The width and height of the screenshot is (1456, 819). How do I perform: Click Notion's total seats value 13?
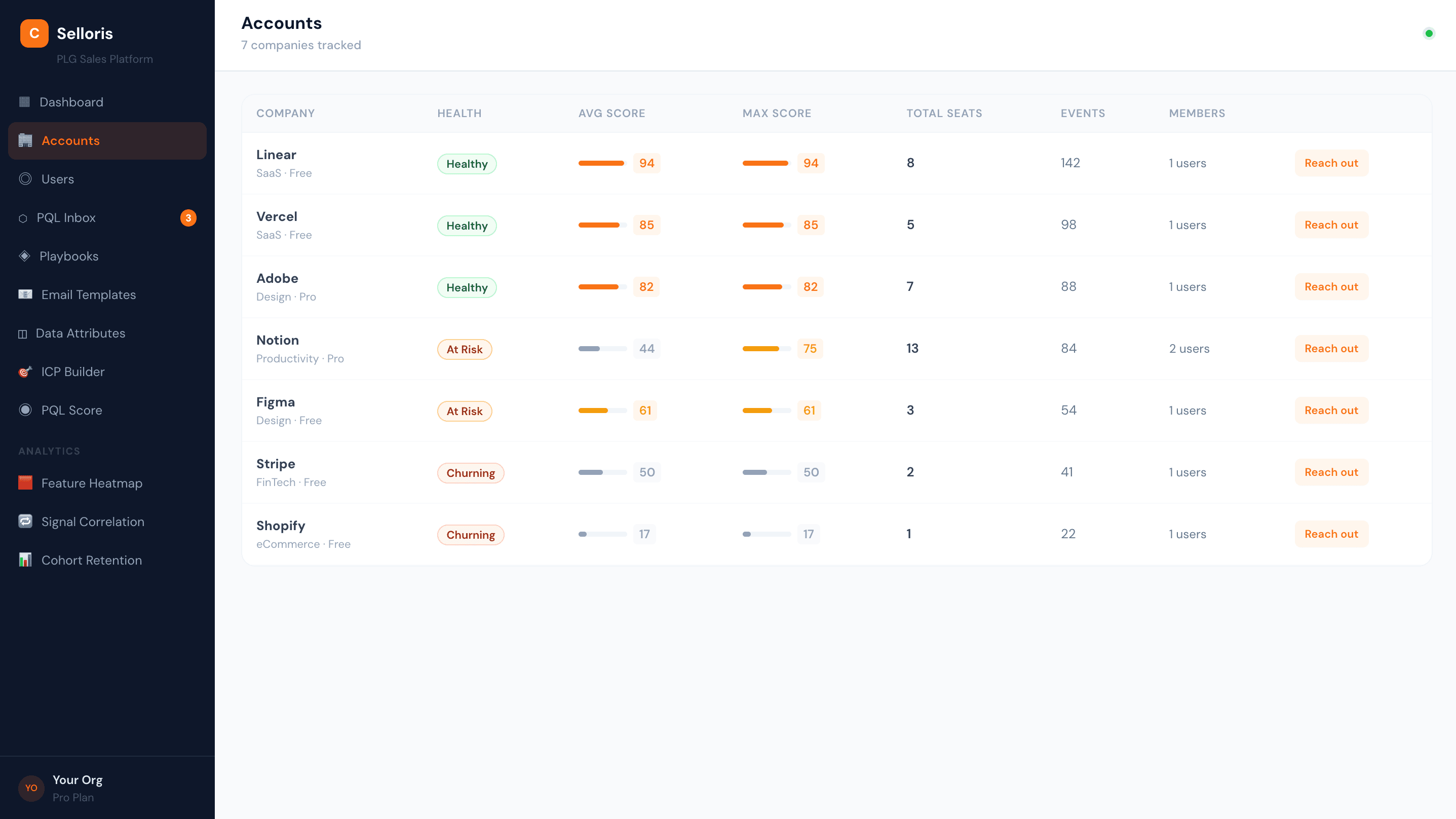pos(912,348)
